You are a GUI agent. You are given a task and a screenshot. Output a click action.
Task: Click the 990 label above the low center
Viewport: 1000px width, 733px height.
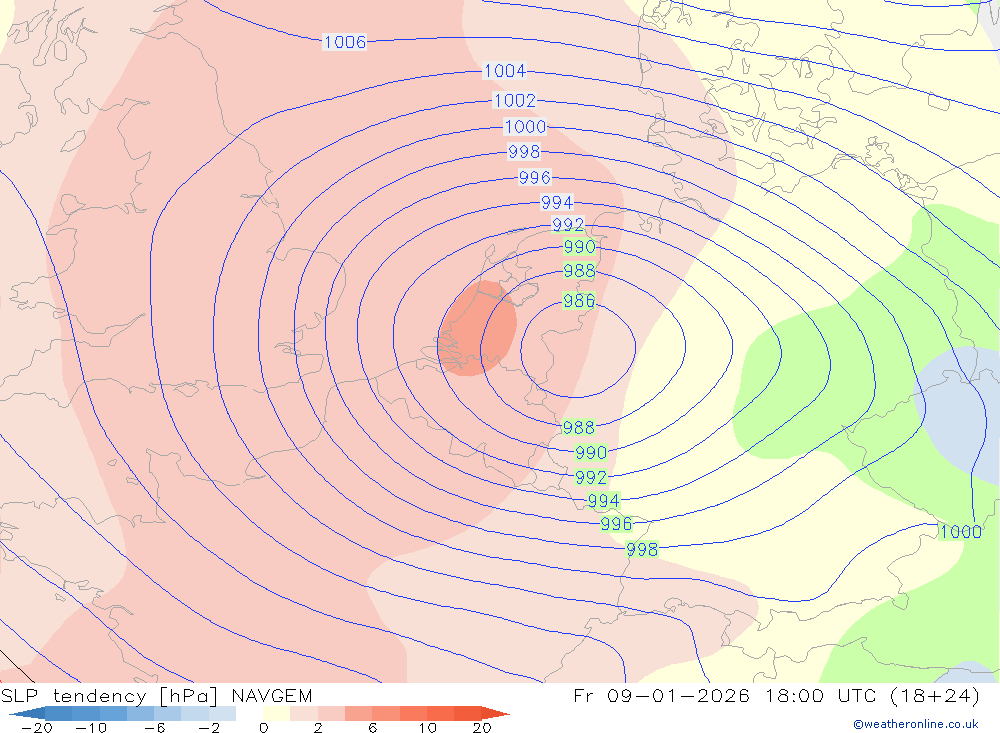[x=579, y=247]
